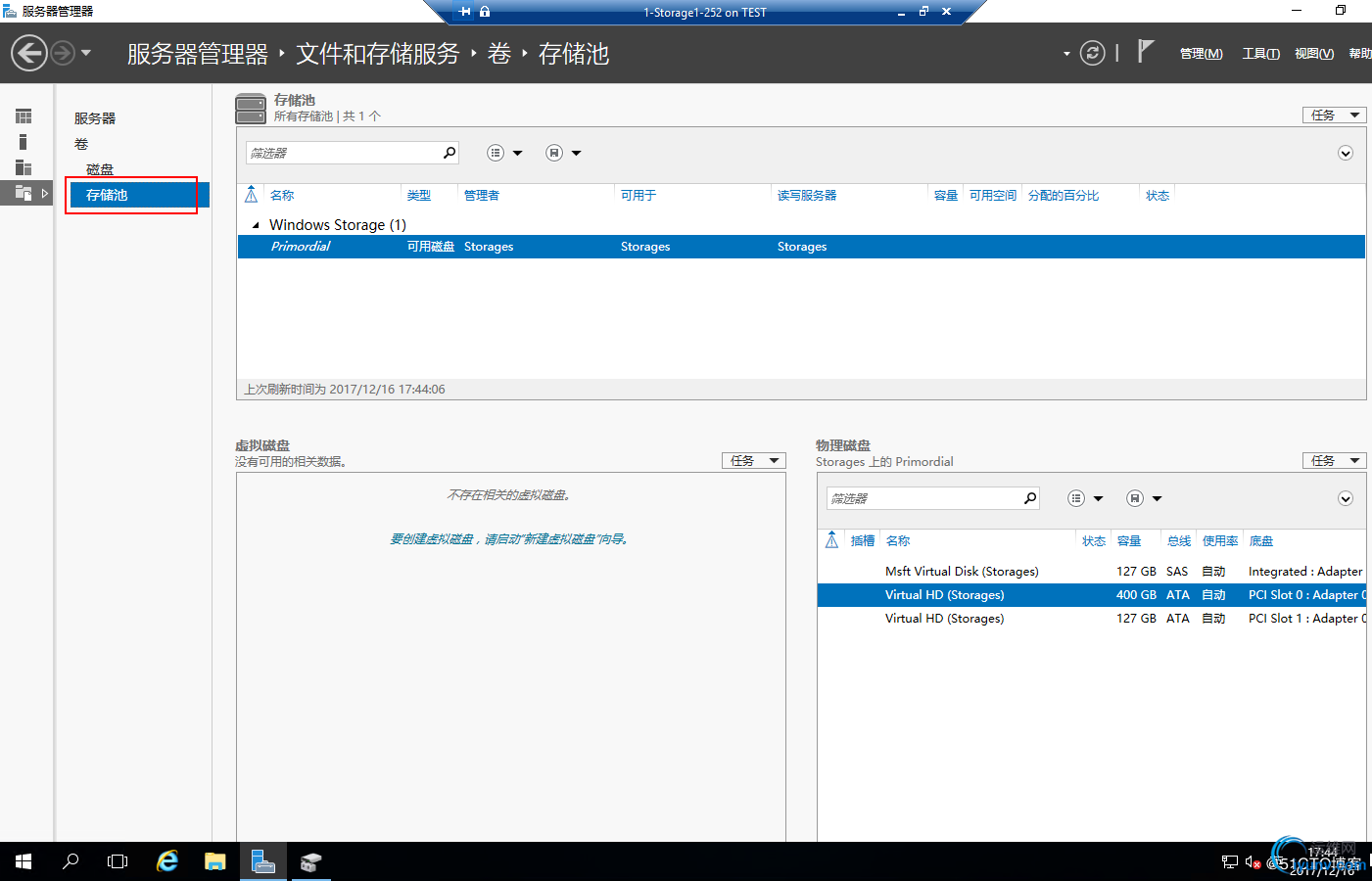
Task: Sort storage pools by 可用于 column
Action: [x=639, y=196]
